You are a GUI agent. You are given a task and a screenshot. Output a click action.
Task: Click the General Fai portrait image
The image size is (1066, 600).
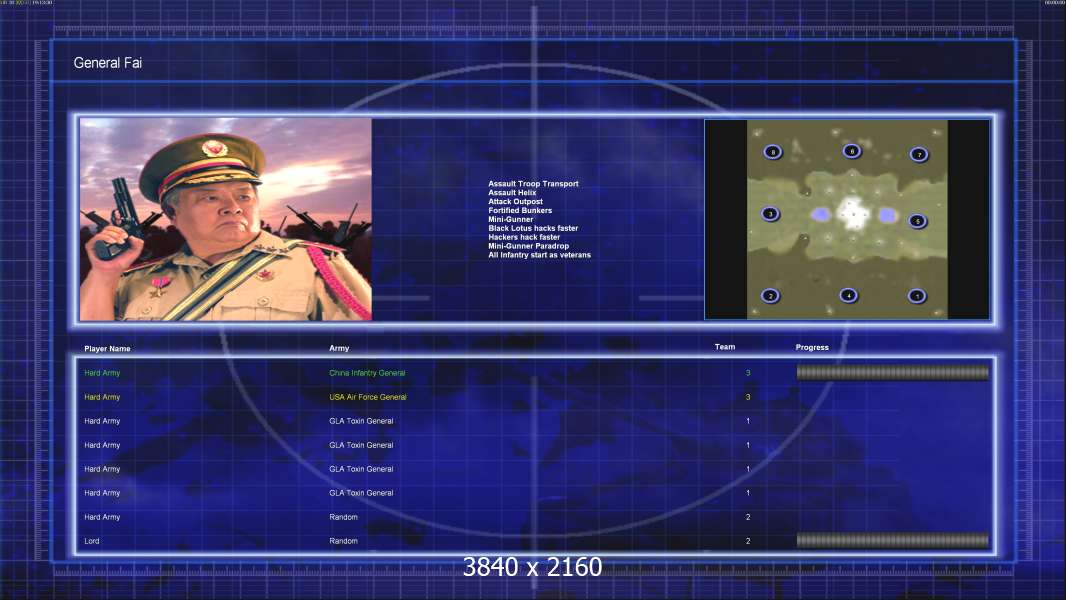[x=226, y=219]
